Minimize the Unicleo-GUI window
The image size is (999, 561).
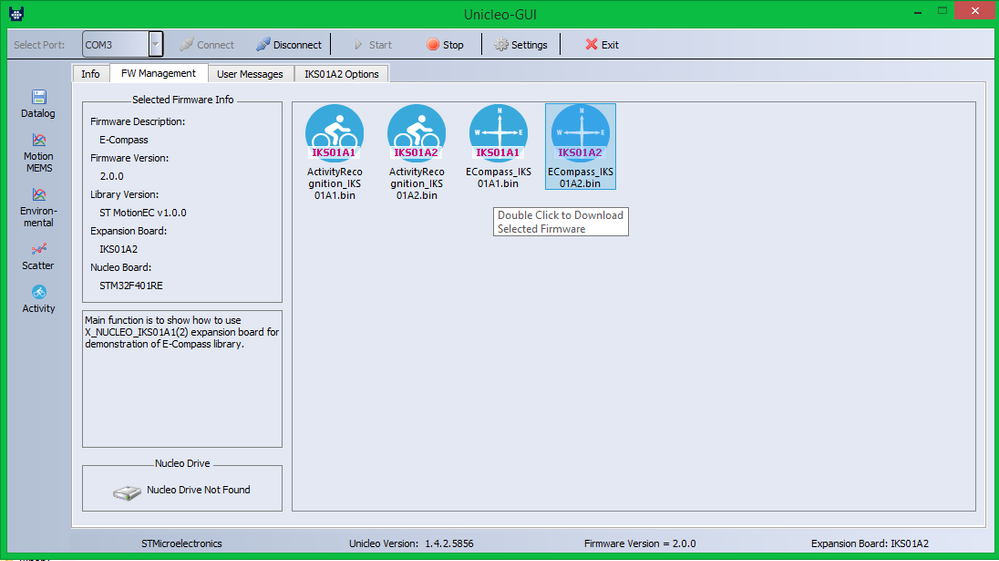click(x=917, y=12)
